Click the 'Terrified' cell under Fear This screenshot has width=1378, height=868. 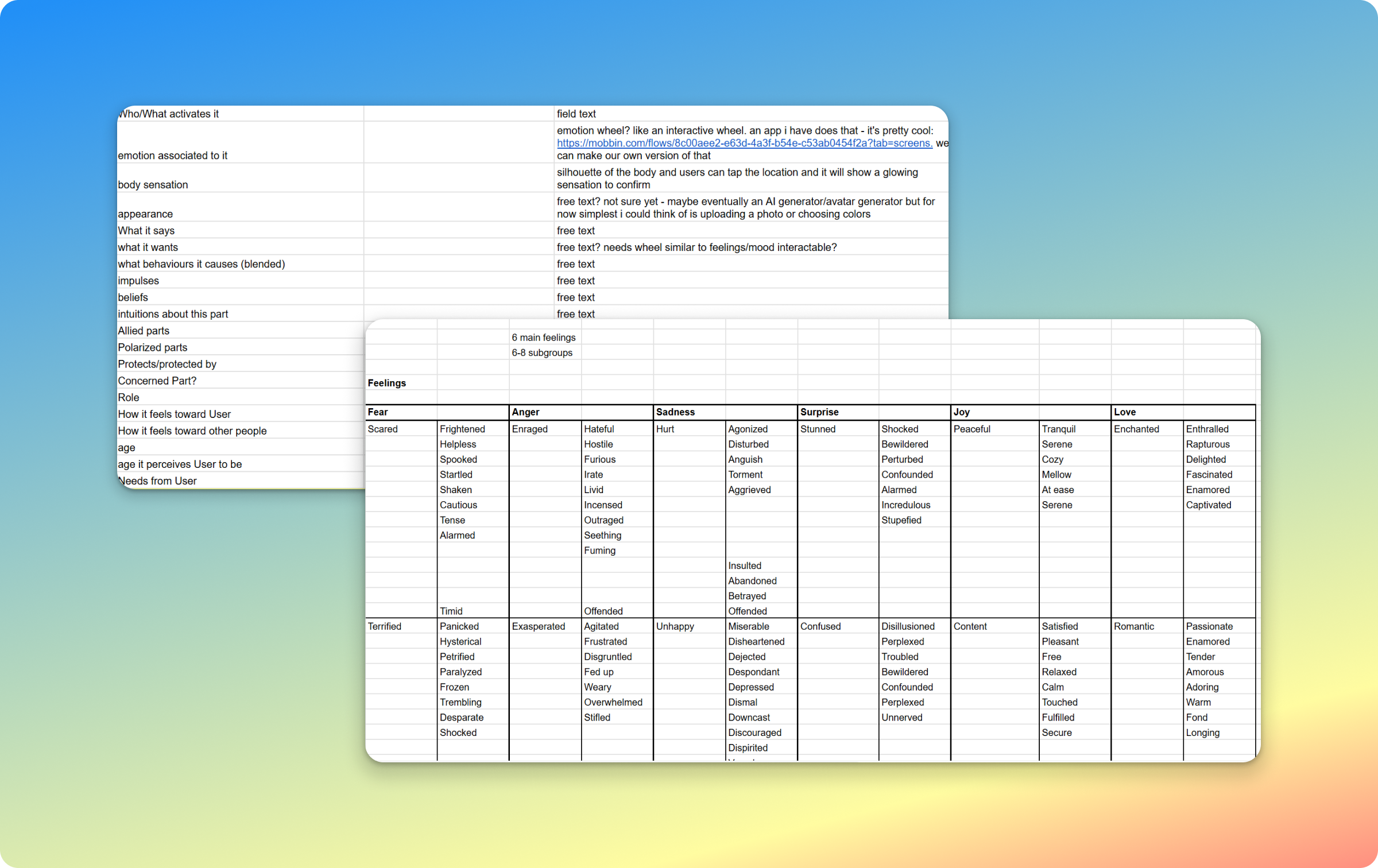(x=384, y=626)
